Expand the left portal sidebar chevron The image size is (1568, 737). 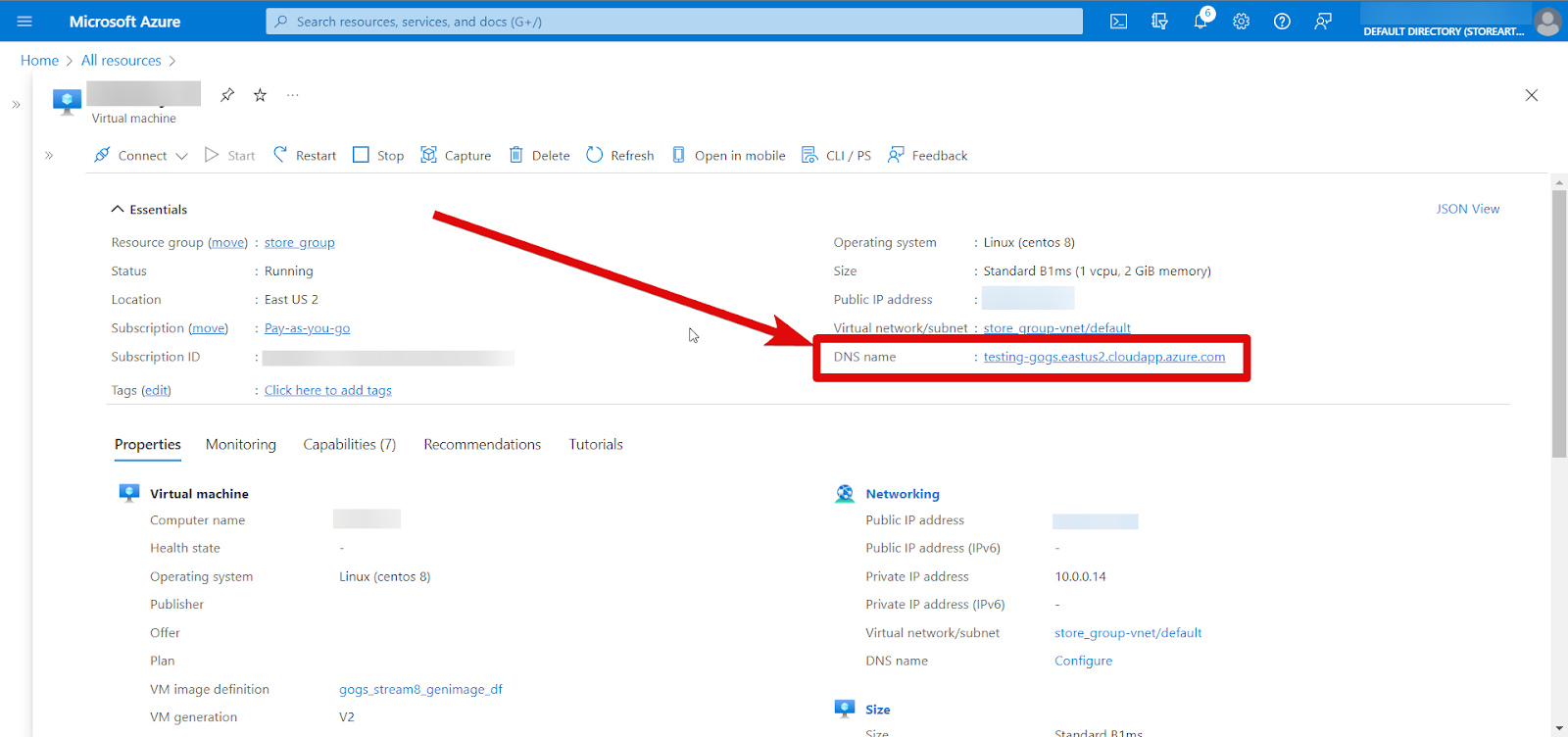click(16, 104)
